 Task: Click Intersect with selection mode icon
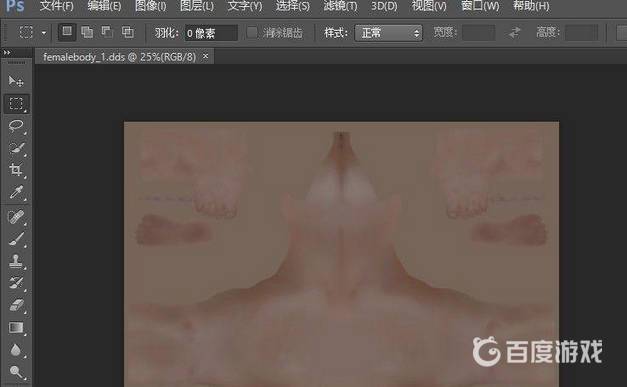[x=128, y=32]
